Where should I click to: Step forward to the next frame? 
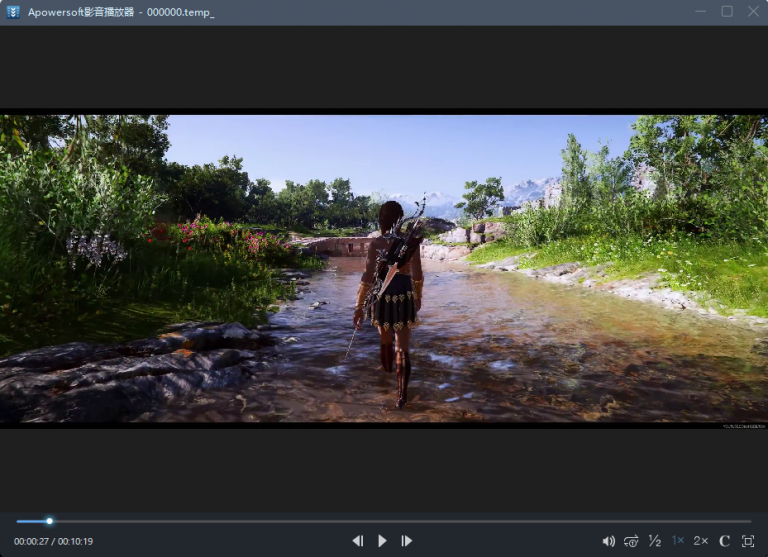click(x=407, y=541)
